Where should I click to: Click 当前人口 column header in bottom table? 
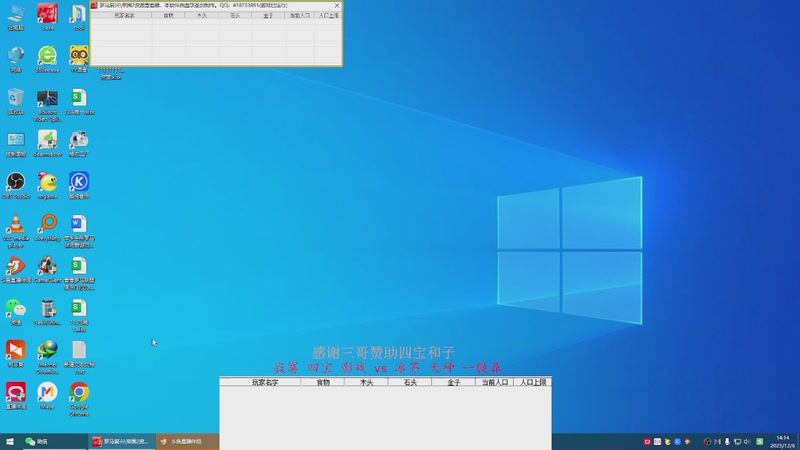coord(495,382)
